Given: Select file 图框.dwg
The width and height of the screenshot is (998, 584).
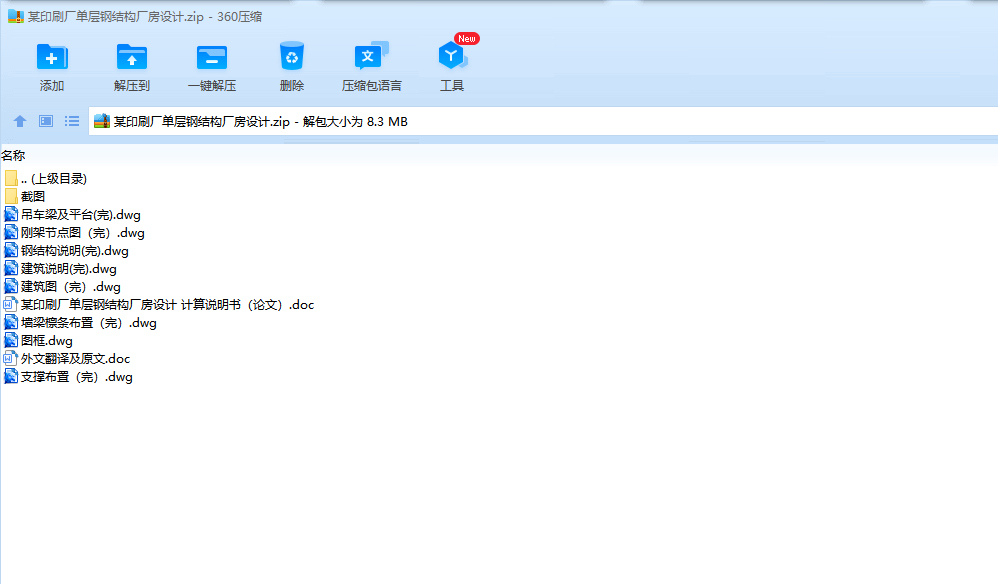Looking at the screenshot, I should tap(38, 341).
